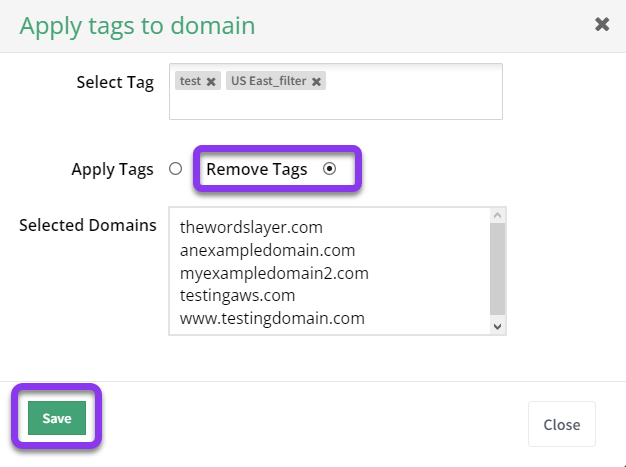Click the scroll-down arrow in Selected Domains
This screenshot has width=626, height=467.
pyautogui.click(x=497, y=327)
